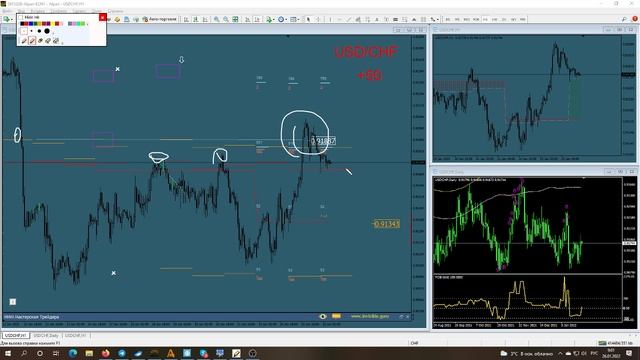
Task: Select the D1 timeframe
Action: [504, 19]
